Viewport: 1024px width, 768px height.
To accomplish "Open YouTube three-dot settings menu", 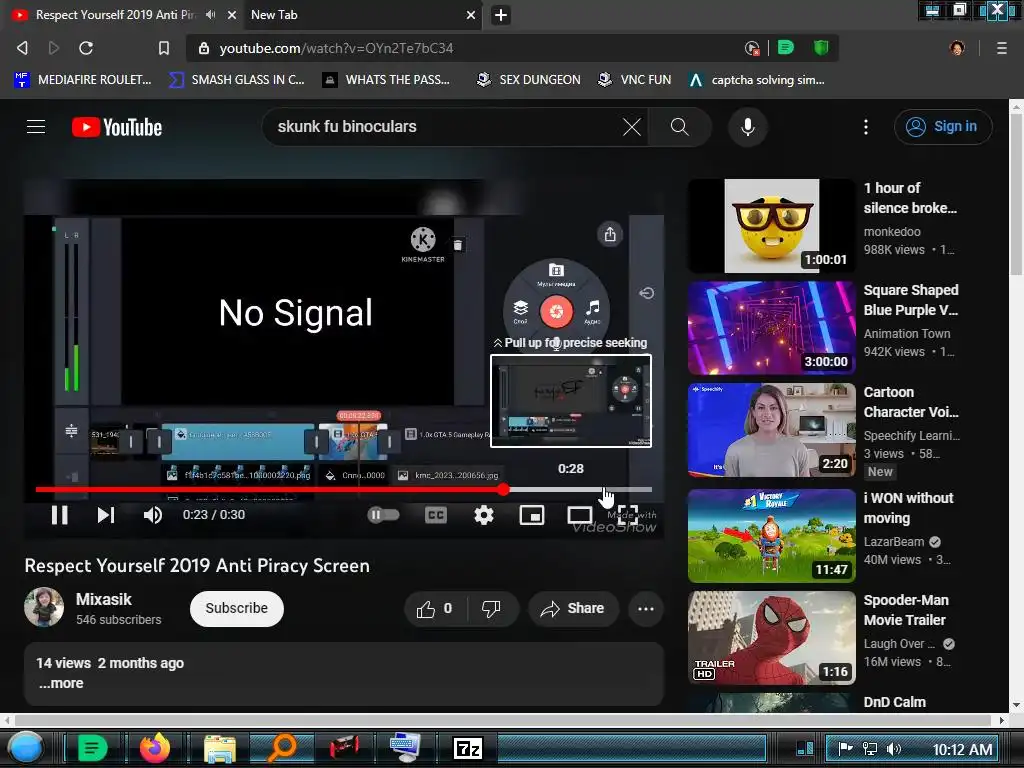I will pos(866,127).
